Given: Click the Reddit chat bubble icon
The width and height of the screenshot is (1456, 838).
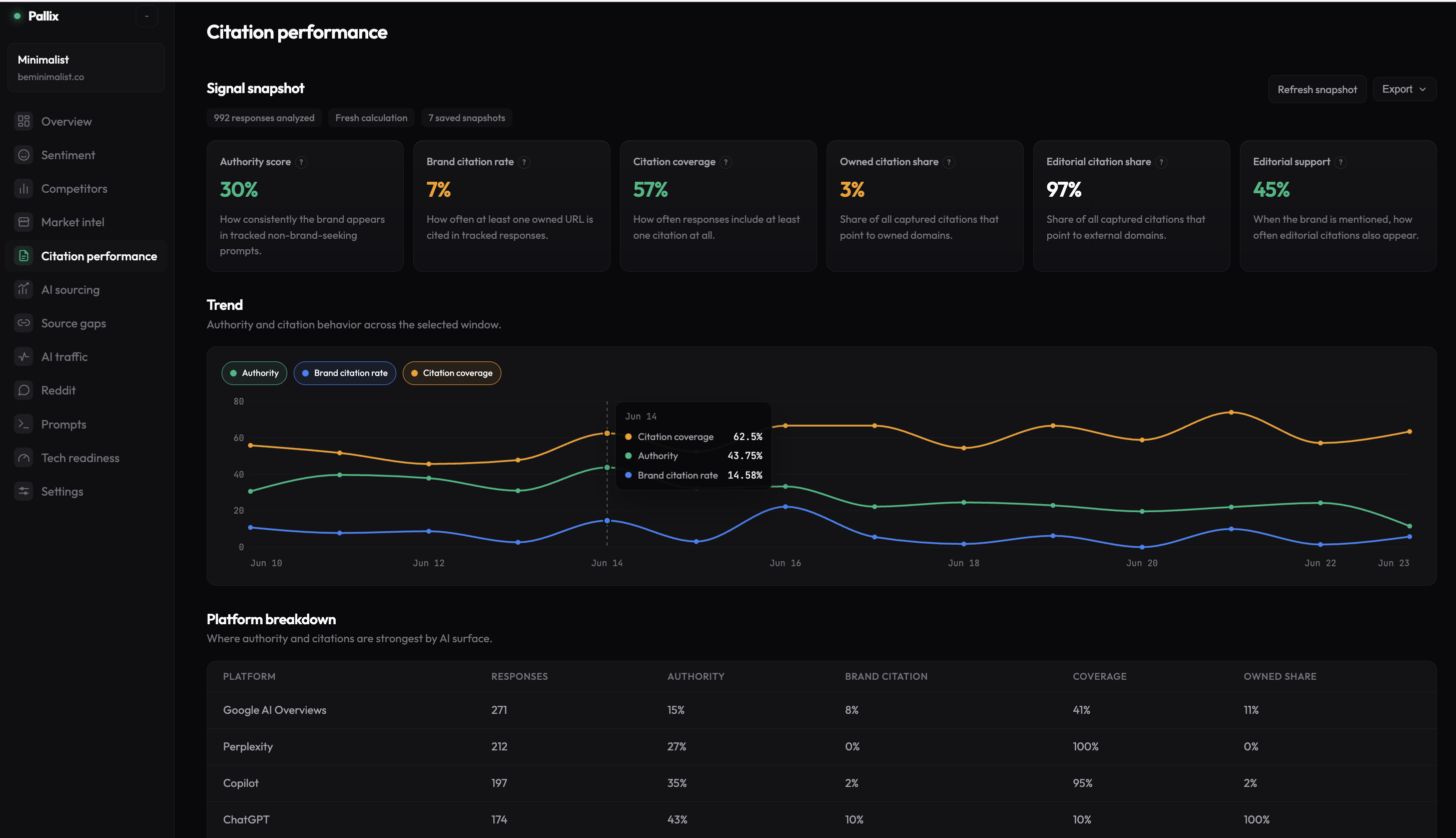Looking at the screenshot, I should (24, 390).
